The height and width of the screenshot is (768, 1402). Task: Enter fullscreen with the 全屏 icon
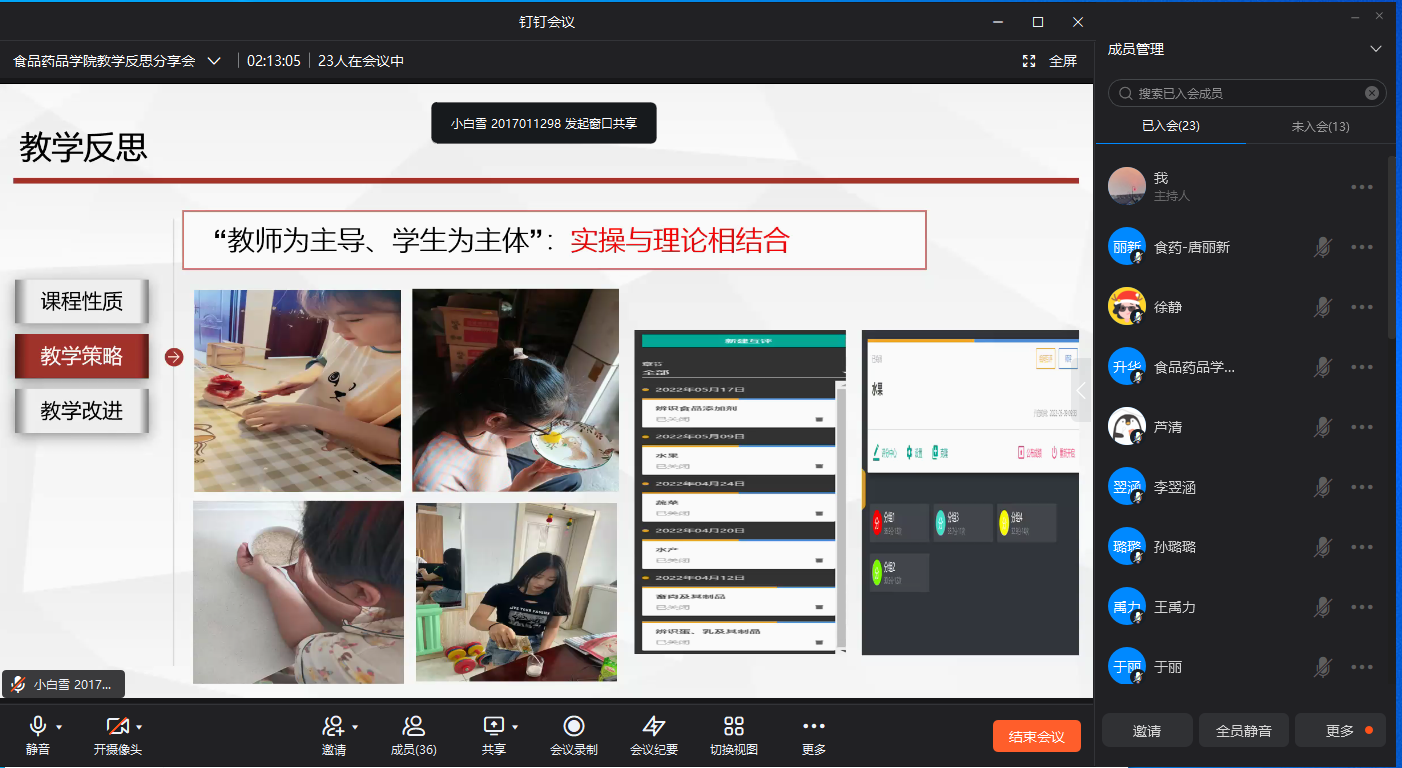1029,61
